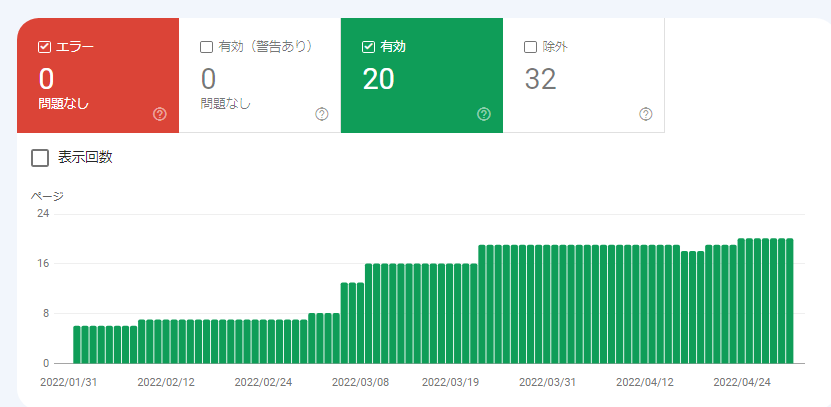Open help icon on the 除外 card
Image resolution: width=831 pixels, height=407 pixels.
point(646,114)
